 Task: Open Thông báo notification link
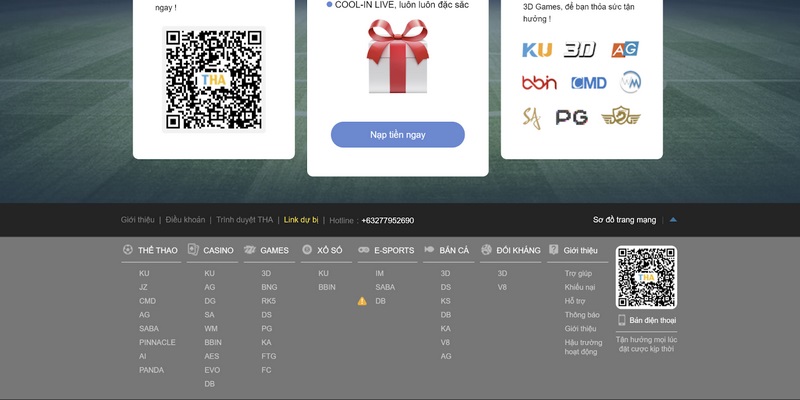tap(582, 315)
